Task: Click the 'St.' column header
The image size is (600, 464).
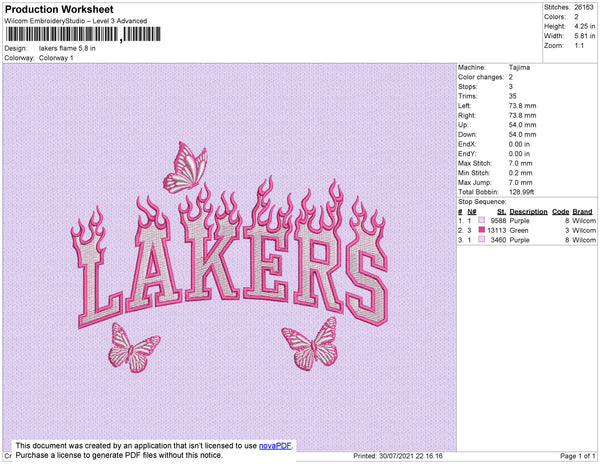Action: [501, 212]
